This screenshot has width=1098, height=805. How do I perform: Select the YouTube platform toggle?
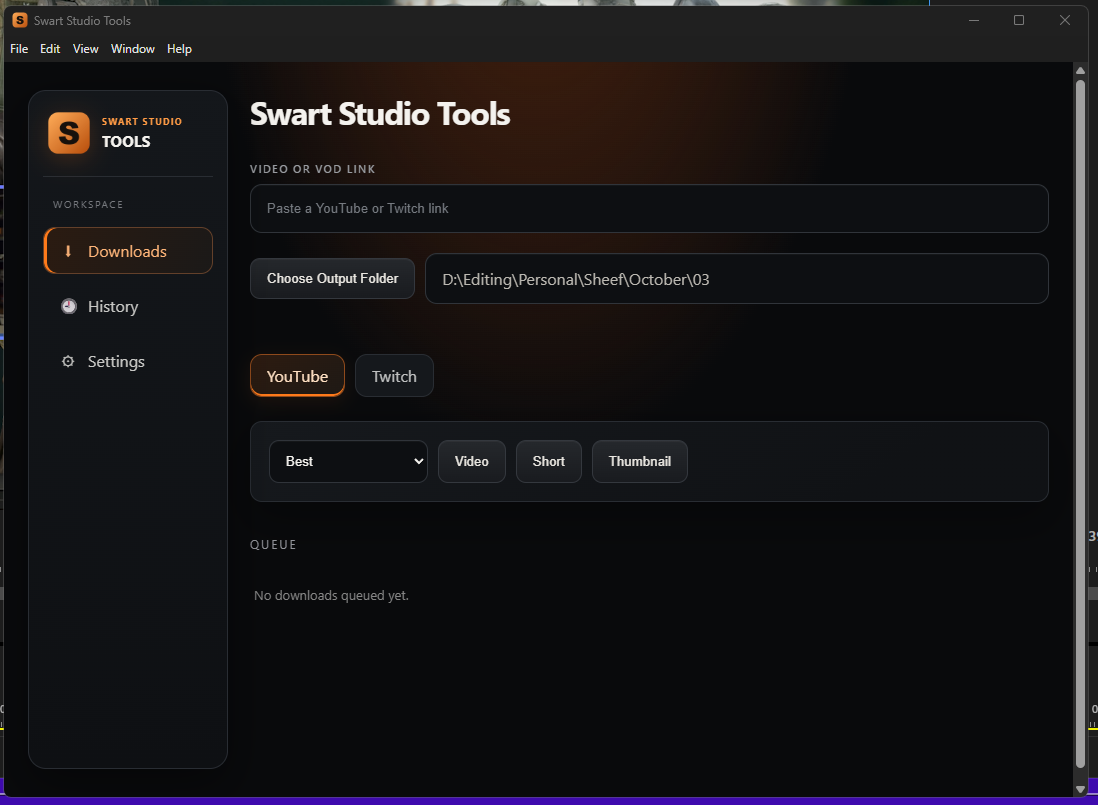pos(297,376)
